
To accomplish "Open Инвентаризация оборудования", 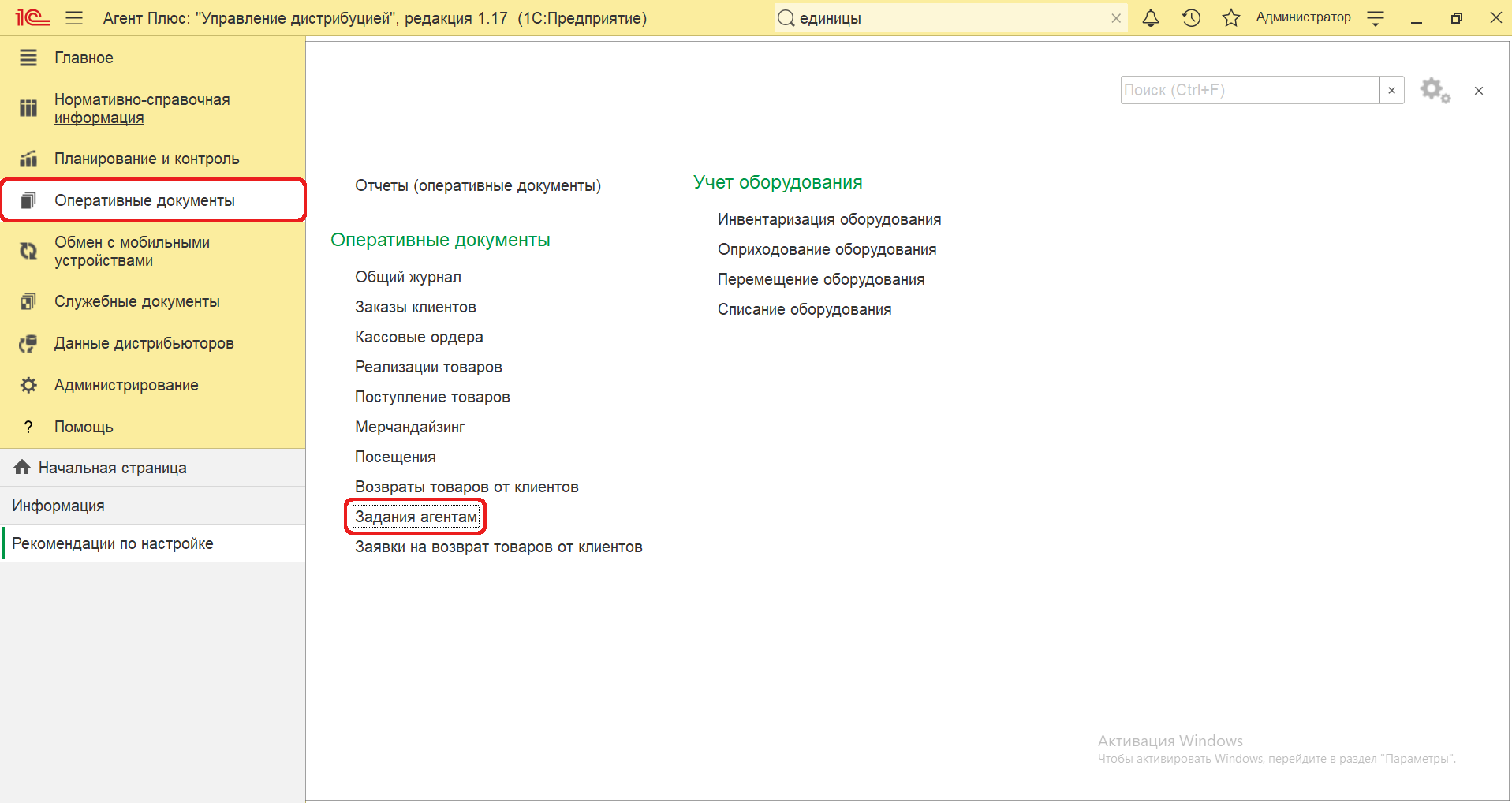I will tap(829, 219).
